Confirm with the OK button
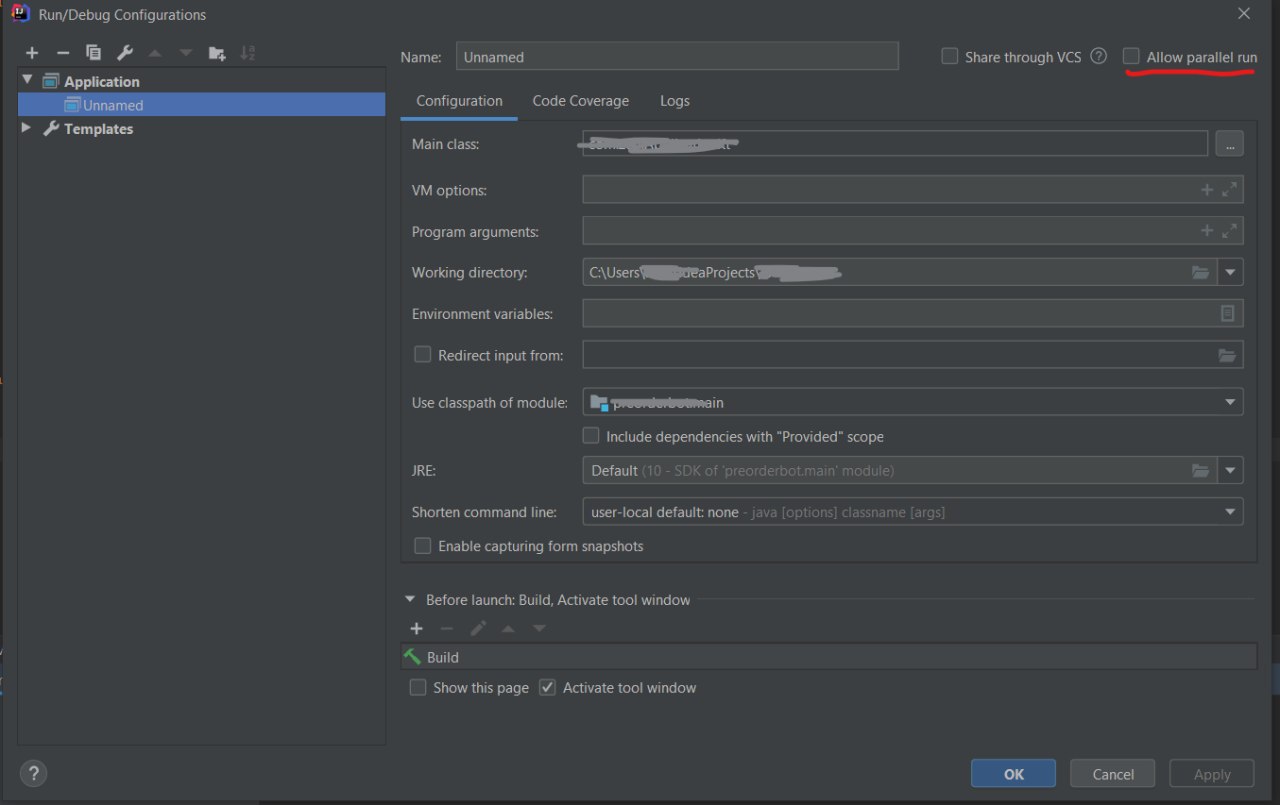This screenshot has width=1280, height=805. point(1013,774)
